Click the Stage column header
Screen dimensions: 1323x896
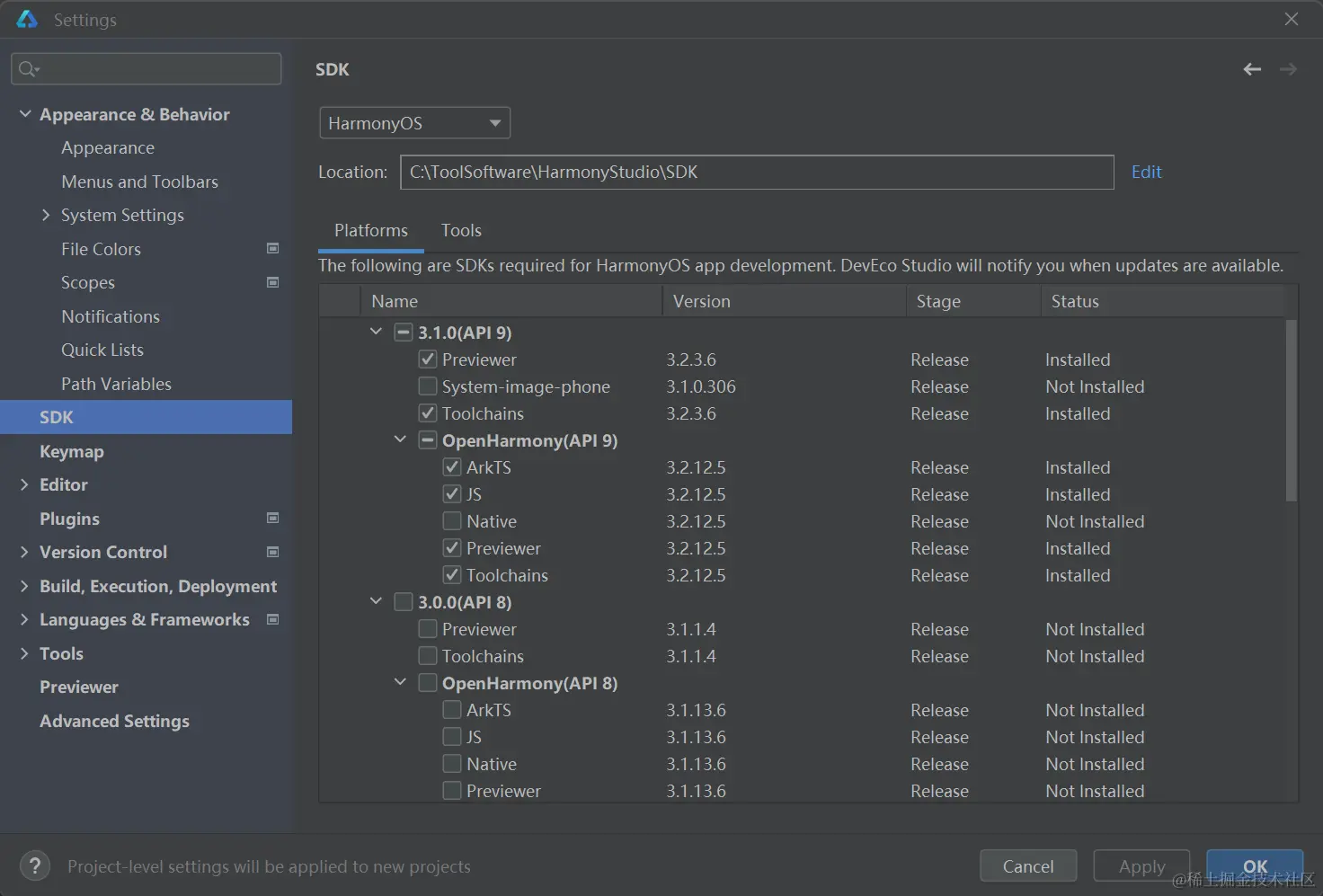click(x=973, y=301)
